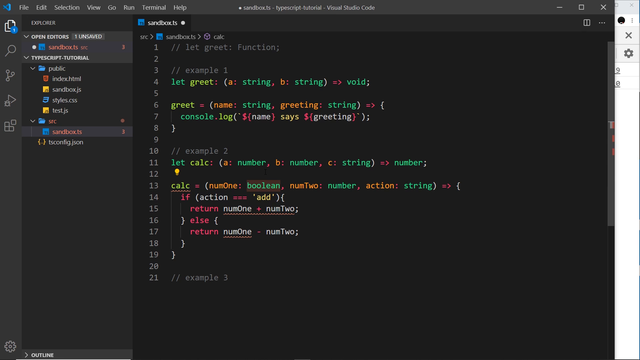Collapse the src folder
The image size is (640, 360).
[33, 121]
